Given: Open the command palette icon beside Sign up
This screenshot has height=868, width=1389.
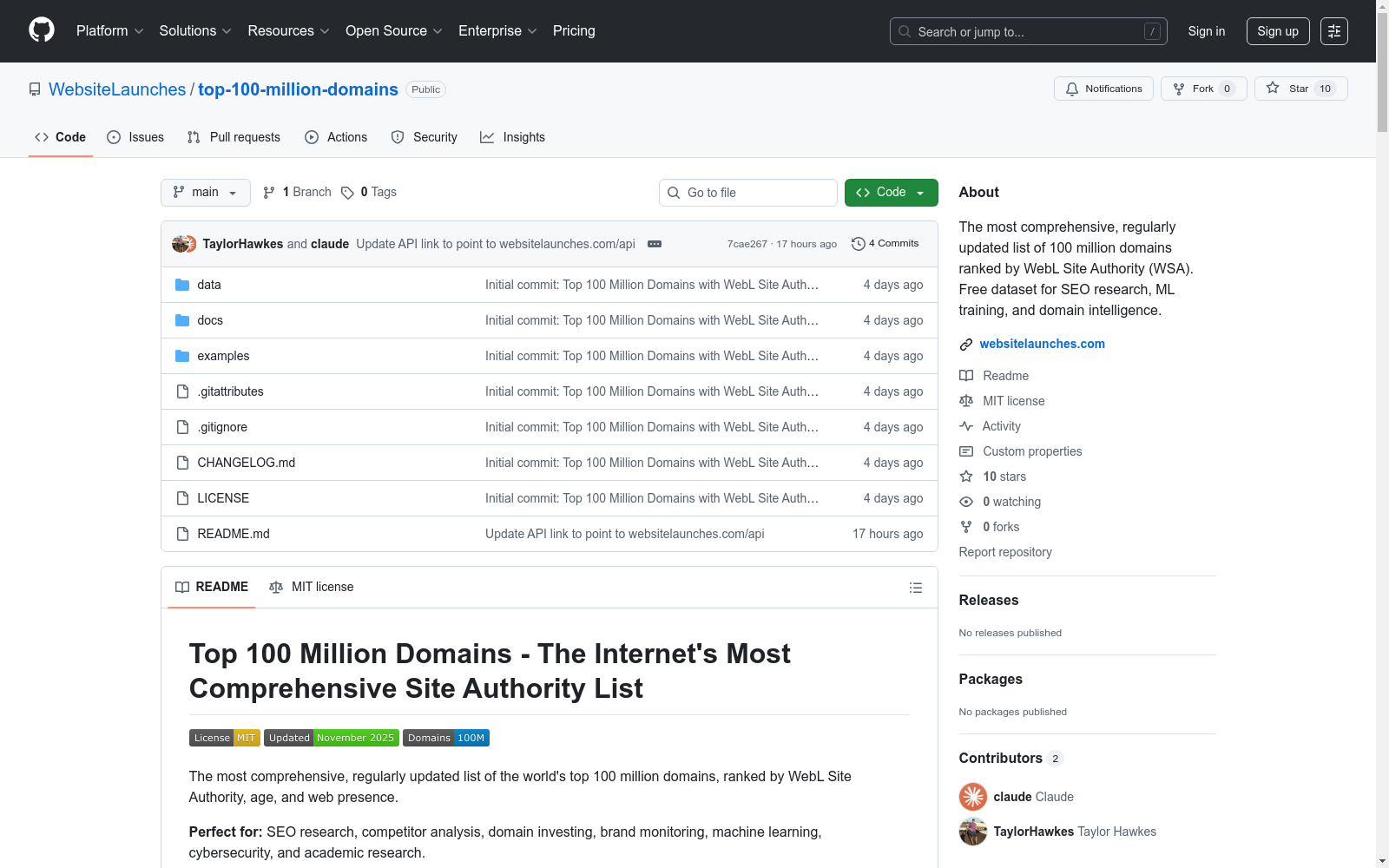Looking at the screenshot, I should point(1334,31).
